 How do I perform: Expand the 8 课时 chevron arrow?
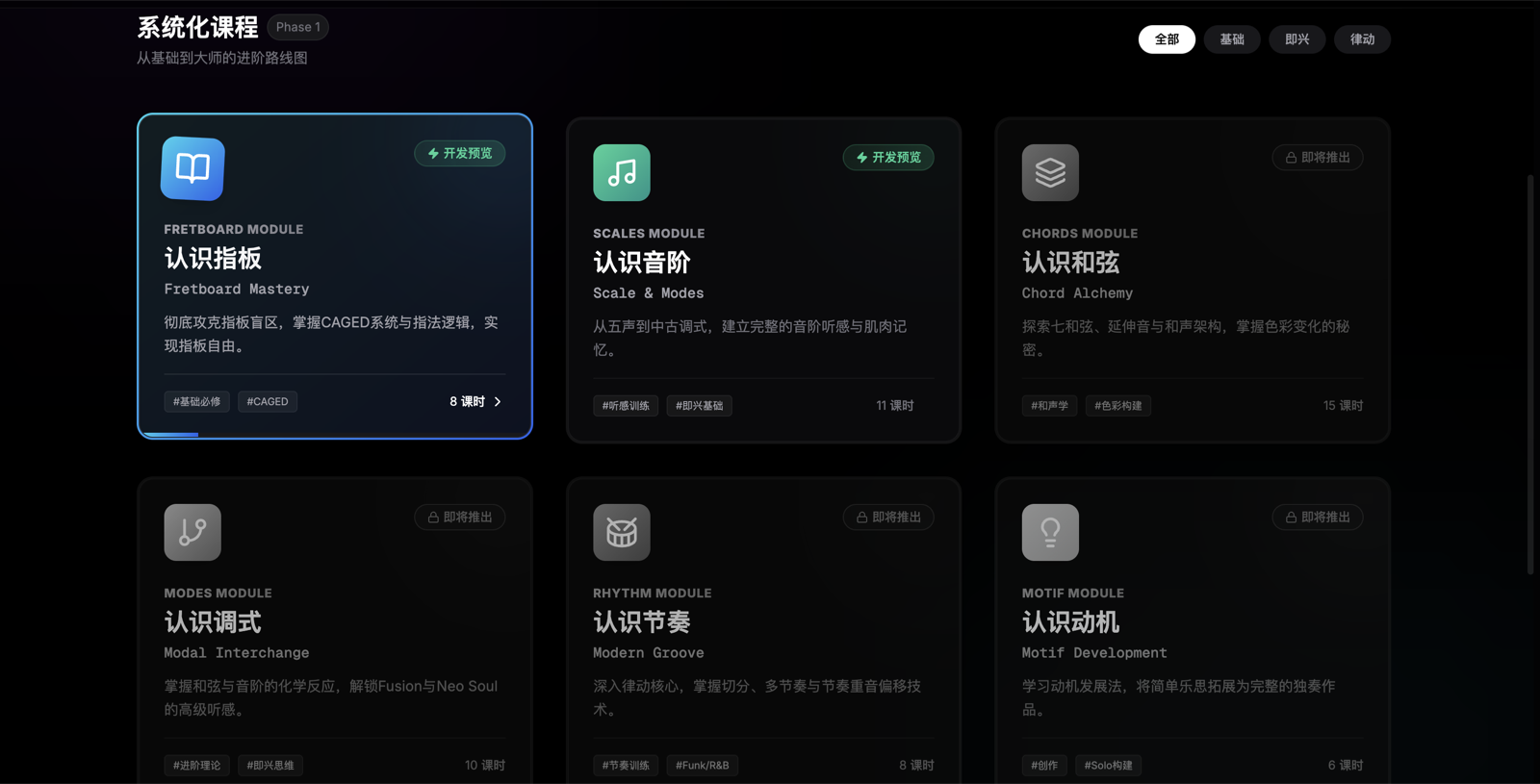[x=498, y=402]
